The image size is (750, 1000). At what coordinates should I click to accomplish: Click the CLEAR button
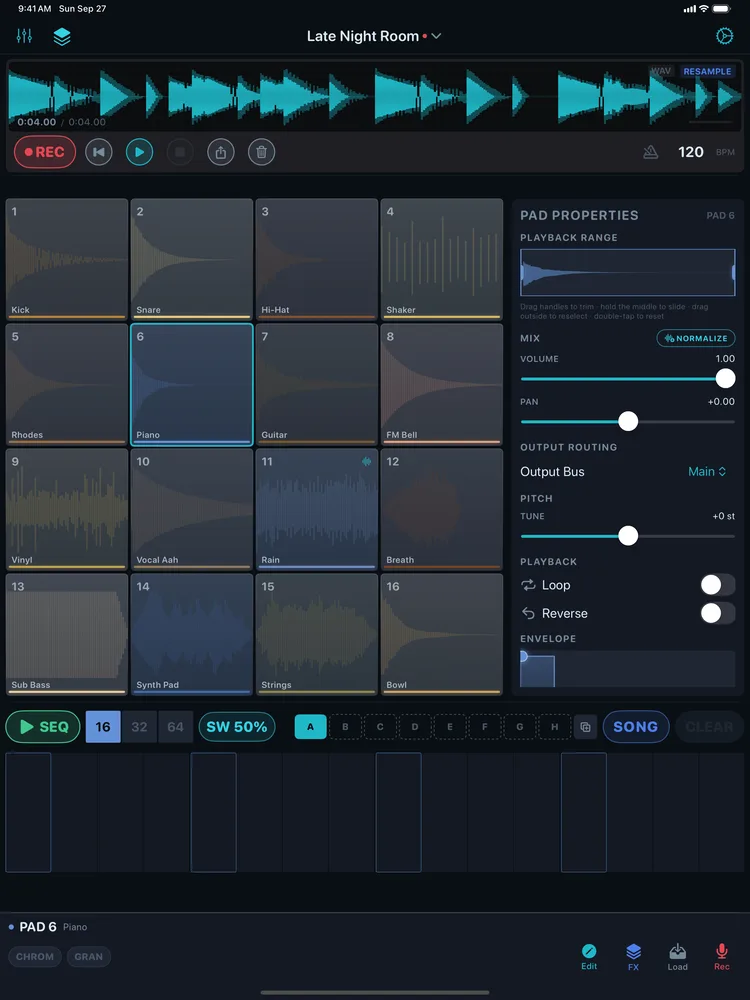pos(709,726)
